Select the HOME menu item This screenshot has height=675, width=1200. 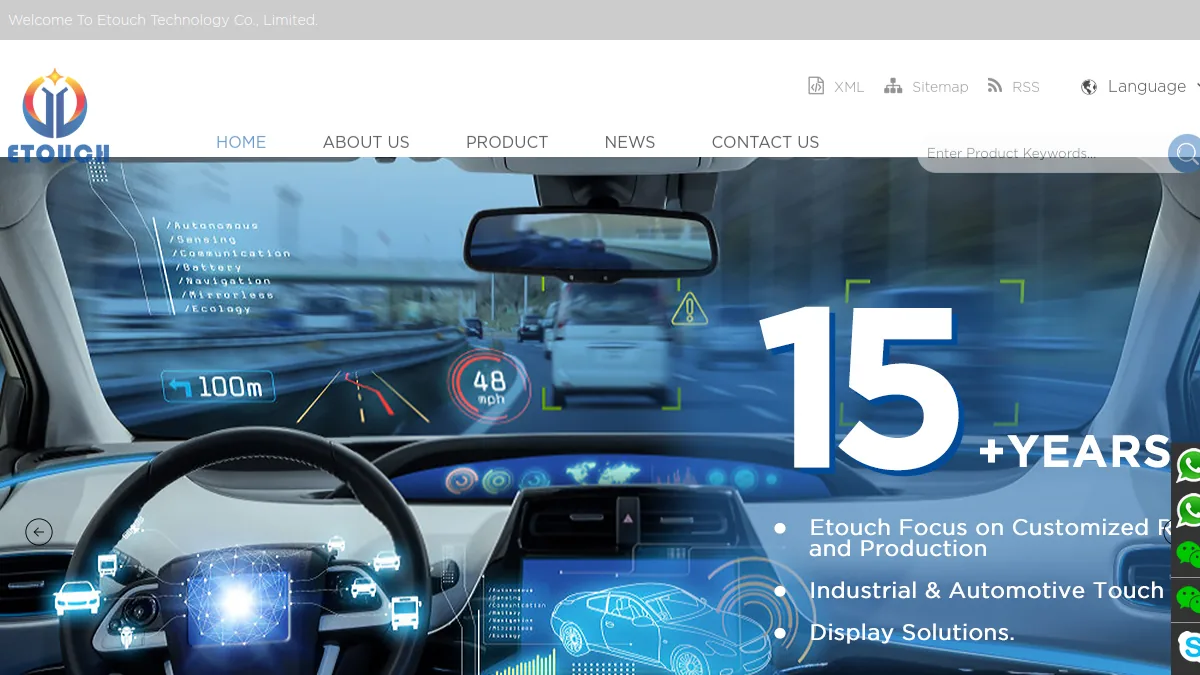point(241,142)
